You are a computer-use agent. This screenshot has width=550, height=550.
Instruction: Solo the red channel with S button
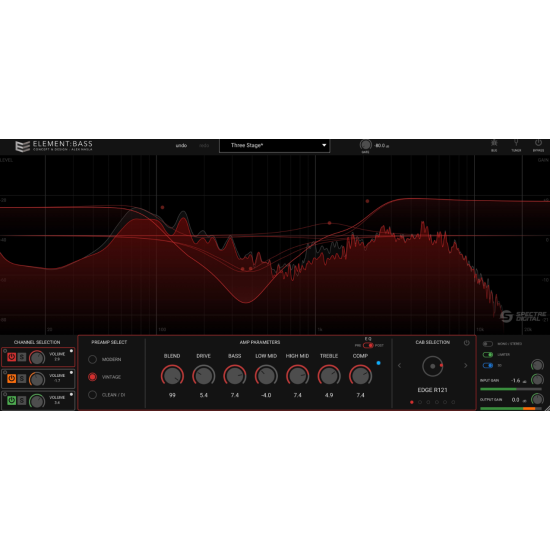(x=22, y=357)
